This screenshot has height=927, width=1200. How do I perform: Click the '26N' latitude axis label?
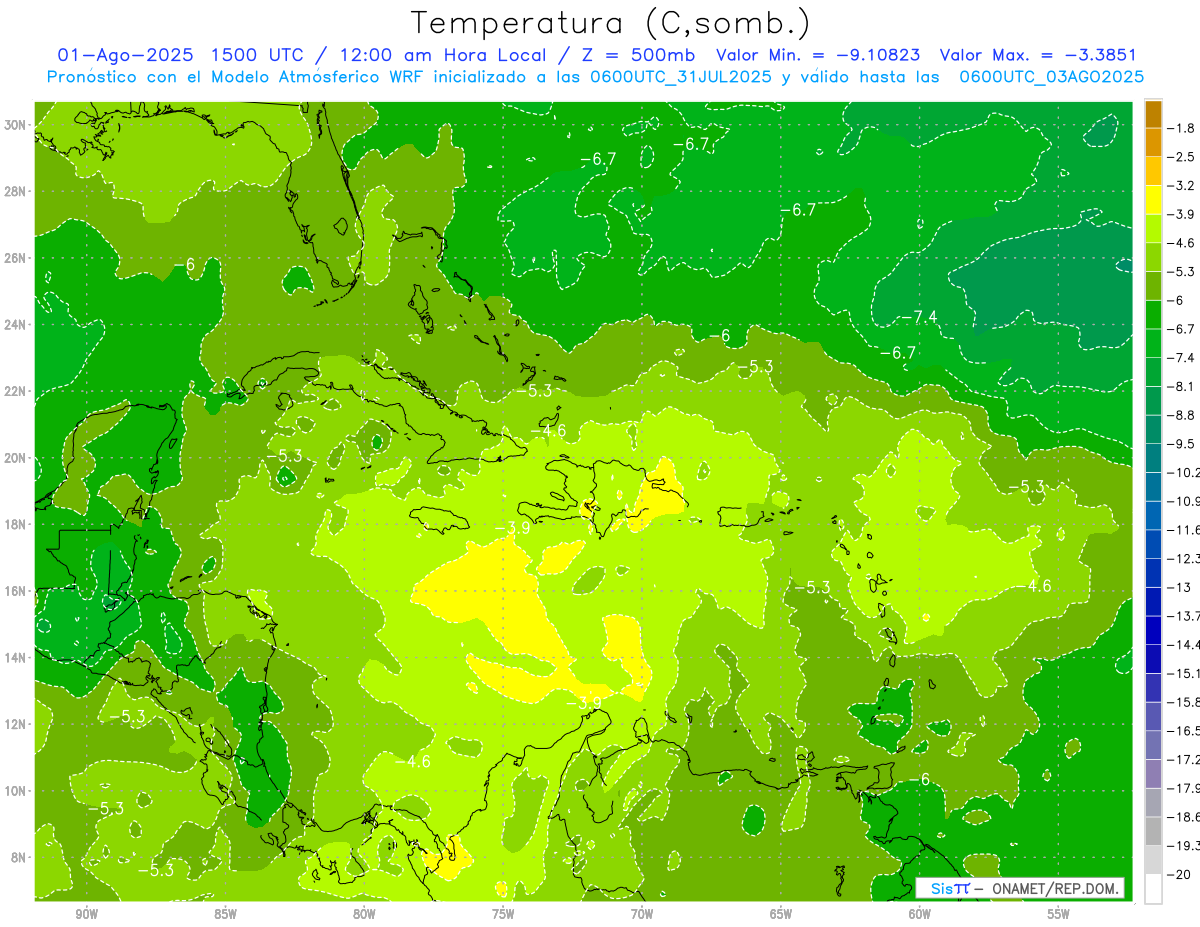tap(16, 258)
